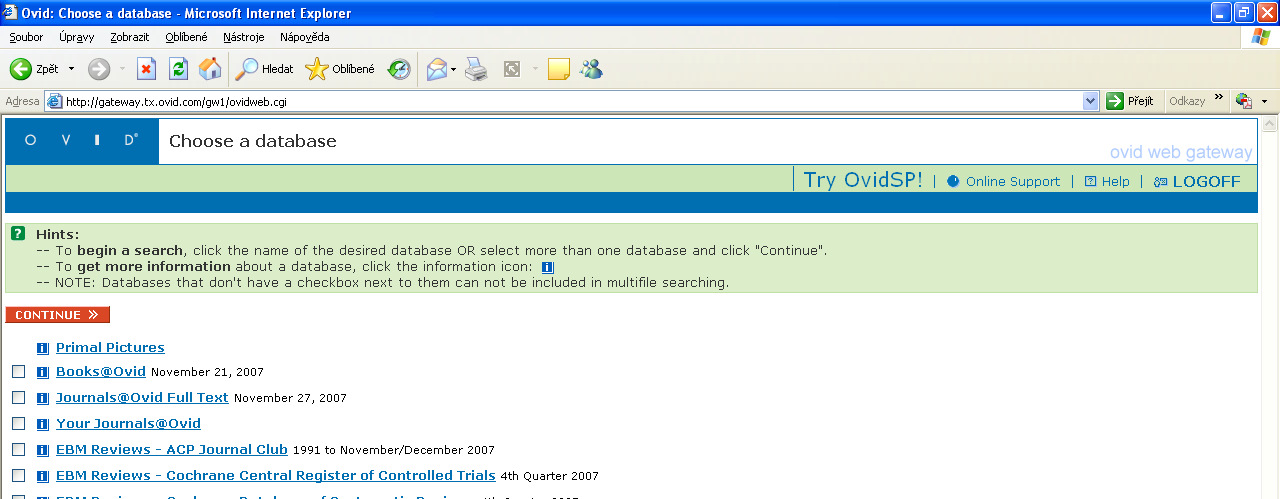Open the Zobrazit menu

[129, 37]
